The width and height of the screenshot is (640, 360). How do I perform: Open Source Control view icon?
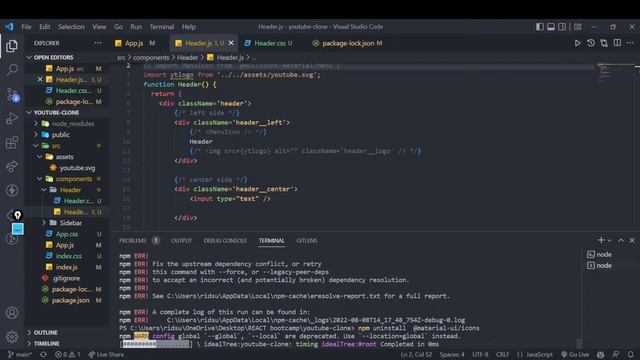point(12,95)
